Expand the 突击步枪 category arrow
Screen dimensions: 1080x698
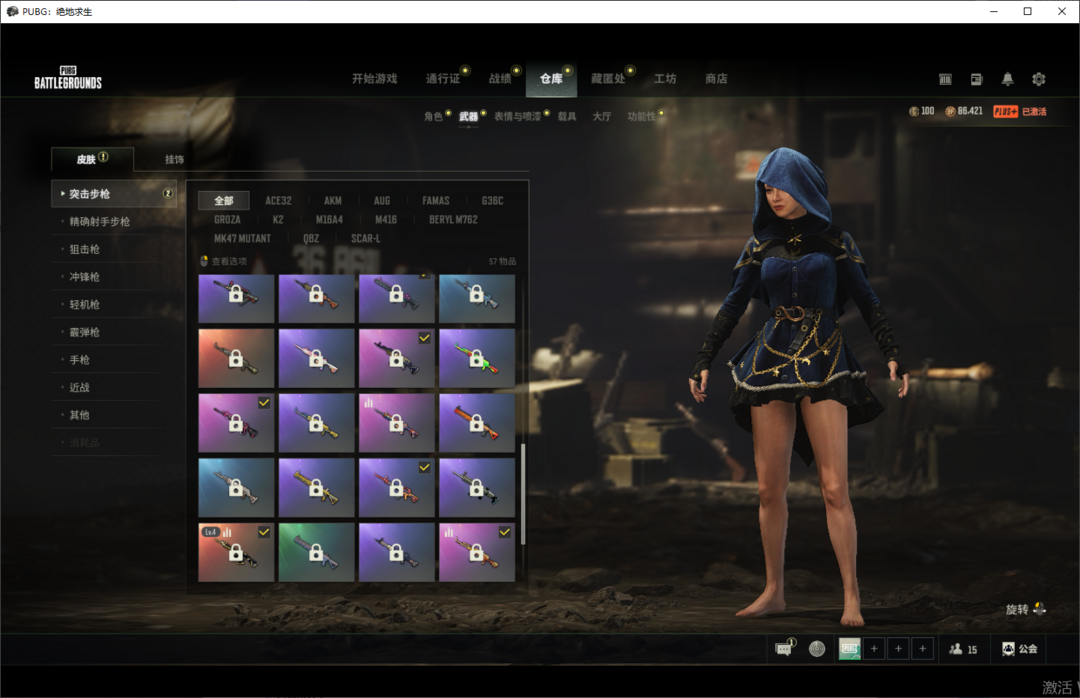tap(63, 194)
